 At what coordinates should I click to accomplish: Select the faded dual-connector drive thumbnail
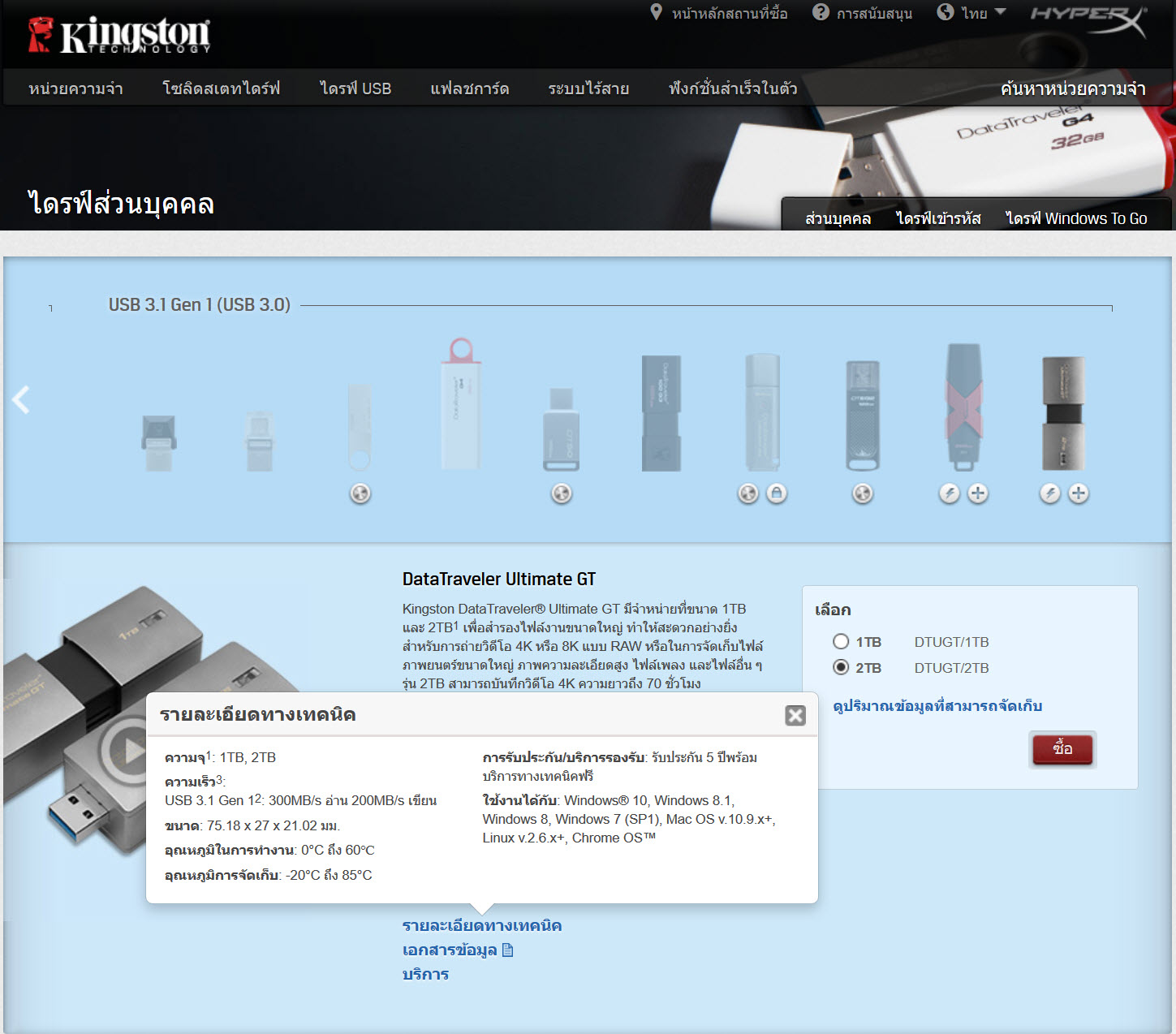click(x=260, y=441)
